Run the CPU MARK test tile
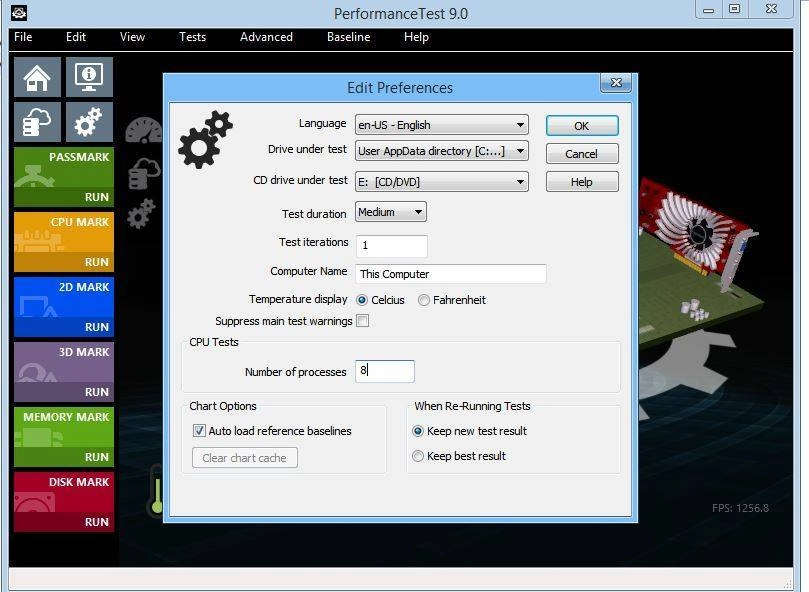The image size is (809, 592). (64, 242)
